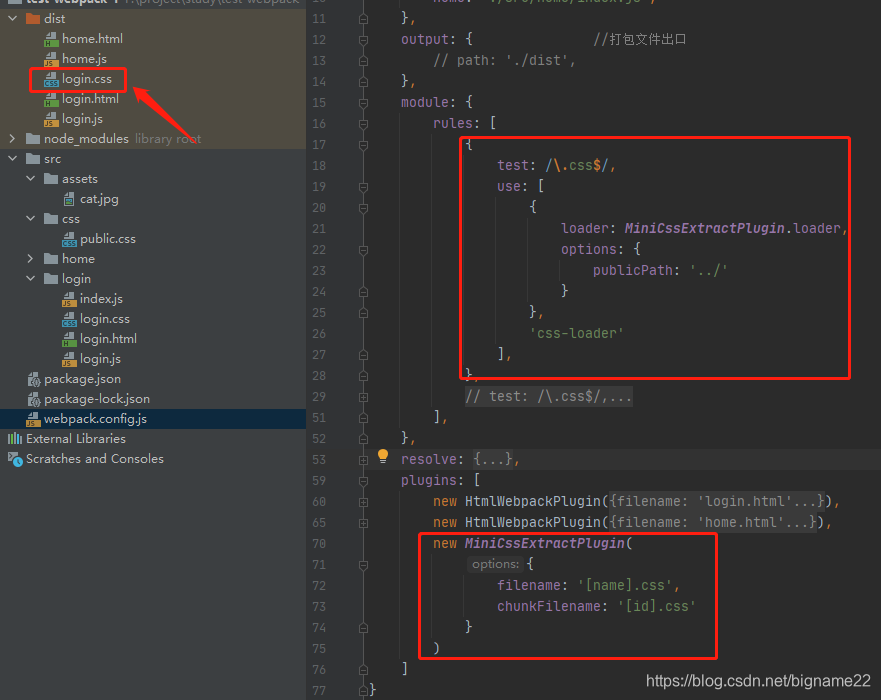Click the intention lightbulb icon on line 53
Viewport: 881px width, 700px height.
point(383,456)
